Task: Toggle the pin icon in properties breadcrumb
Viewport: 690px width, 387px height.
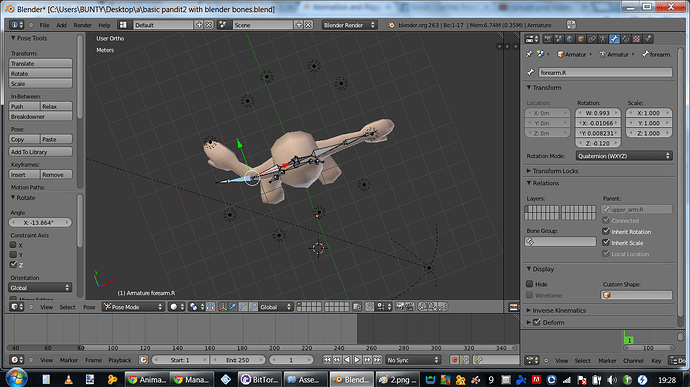Action: tap(529, 54)
